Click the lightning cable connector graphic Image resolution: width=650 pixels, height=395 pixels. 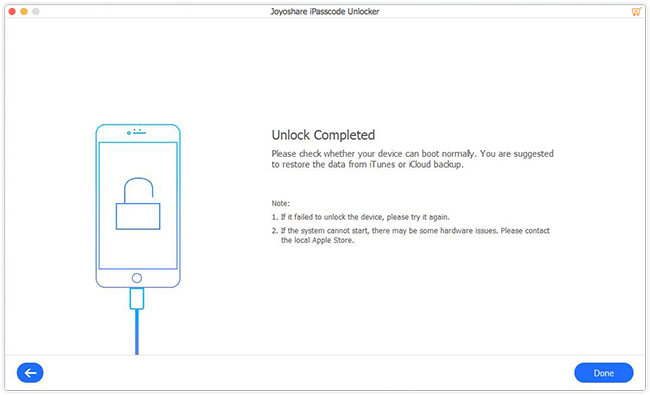[137, 298]
